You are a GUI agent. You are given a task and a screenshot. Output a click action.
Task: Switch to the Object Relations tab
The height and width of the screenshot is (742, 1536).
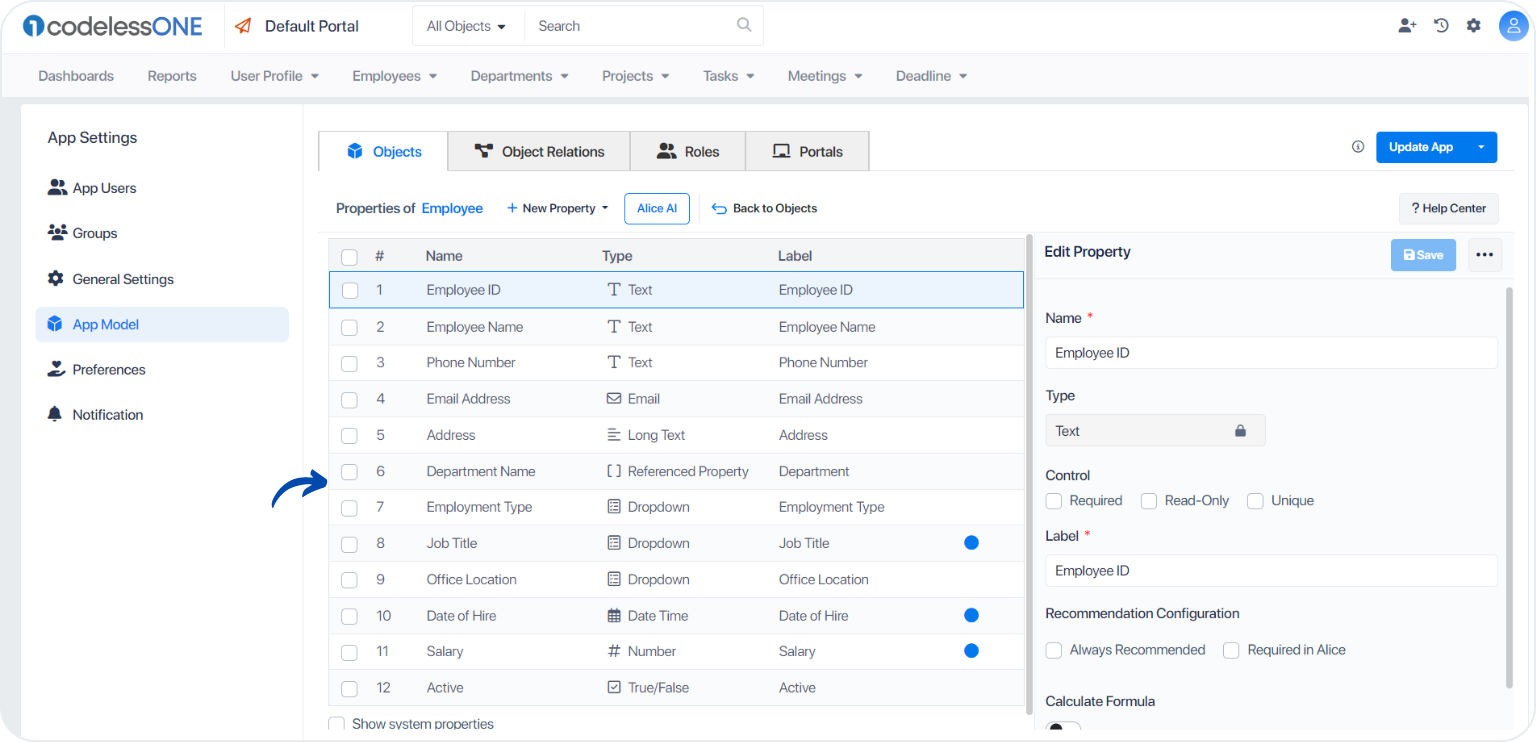click(x=539, y=152)
